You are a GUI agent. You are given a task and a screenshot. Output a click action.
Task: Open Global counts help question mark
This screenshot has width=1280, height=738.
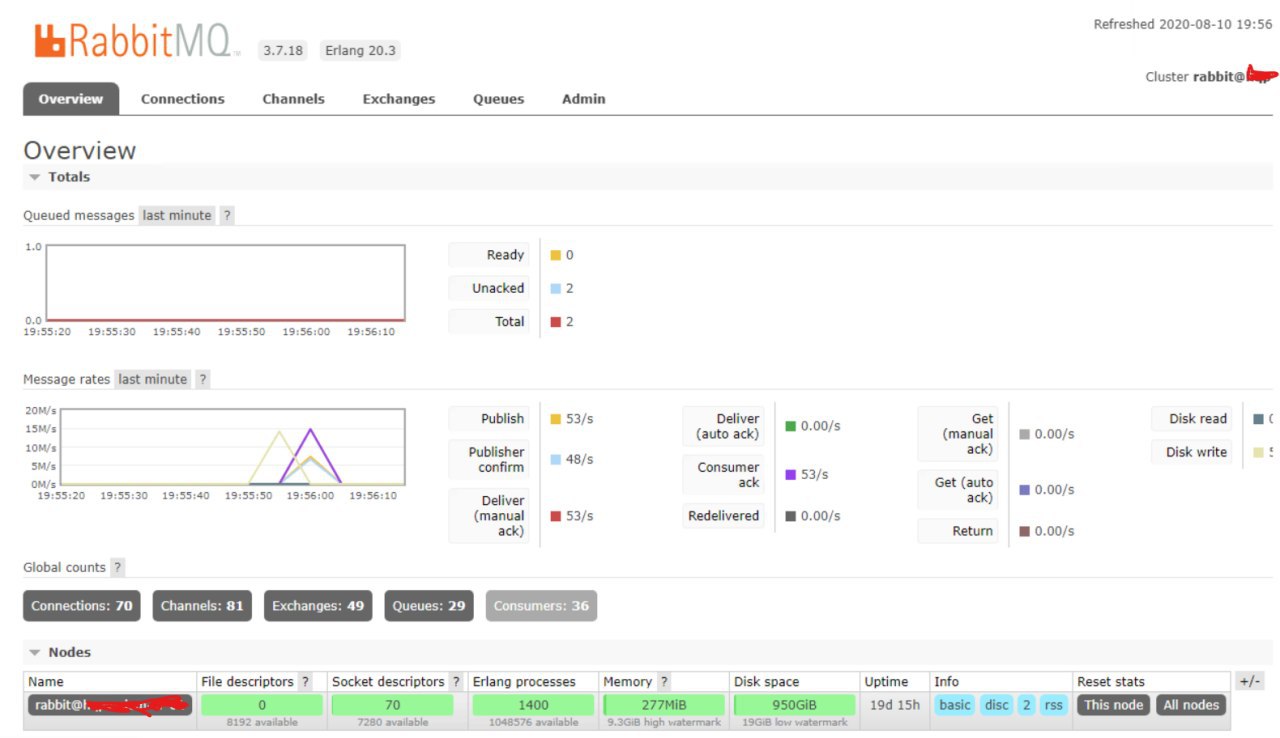(x=117, y=567)
